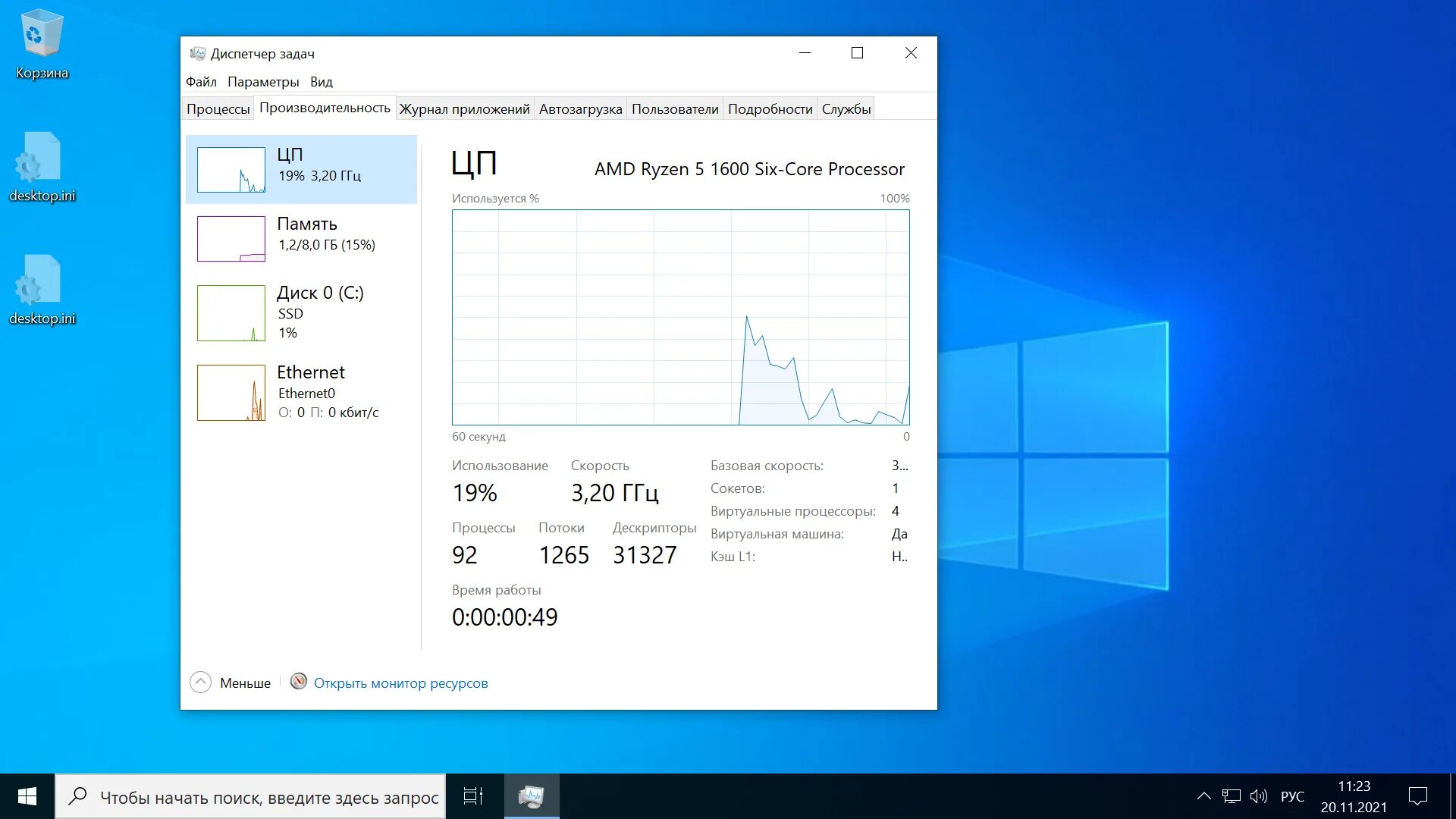Viewport: 1456px width, 819px height.
Task: Open the network tray icon
Action: 1231,796
